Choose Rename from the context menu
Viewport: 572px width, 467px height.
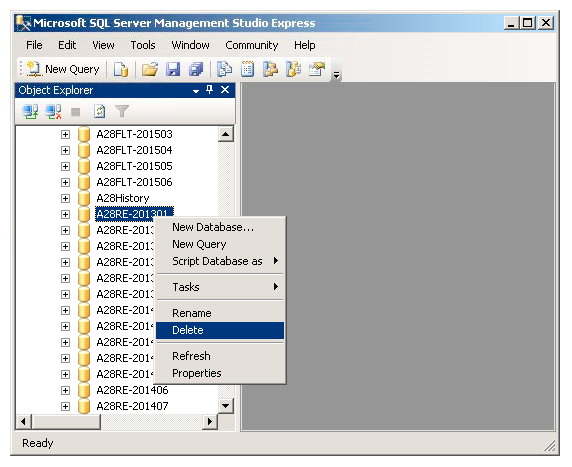pyautogui.click(x=220, y=313)
